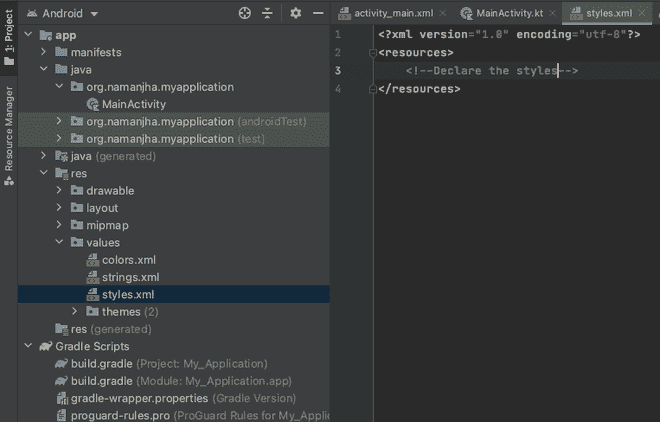This screenshot has height=422, width=660.
Task: Click the locate/select opened file target icon
Action: 245,14
